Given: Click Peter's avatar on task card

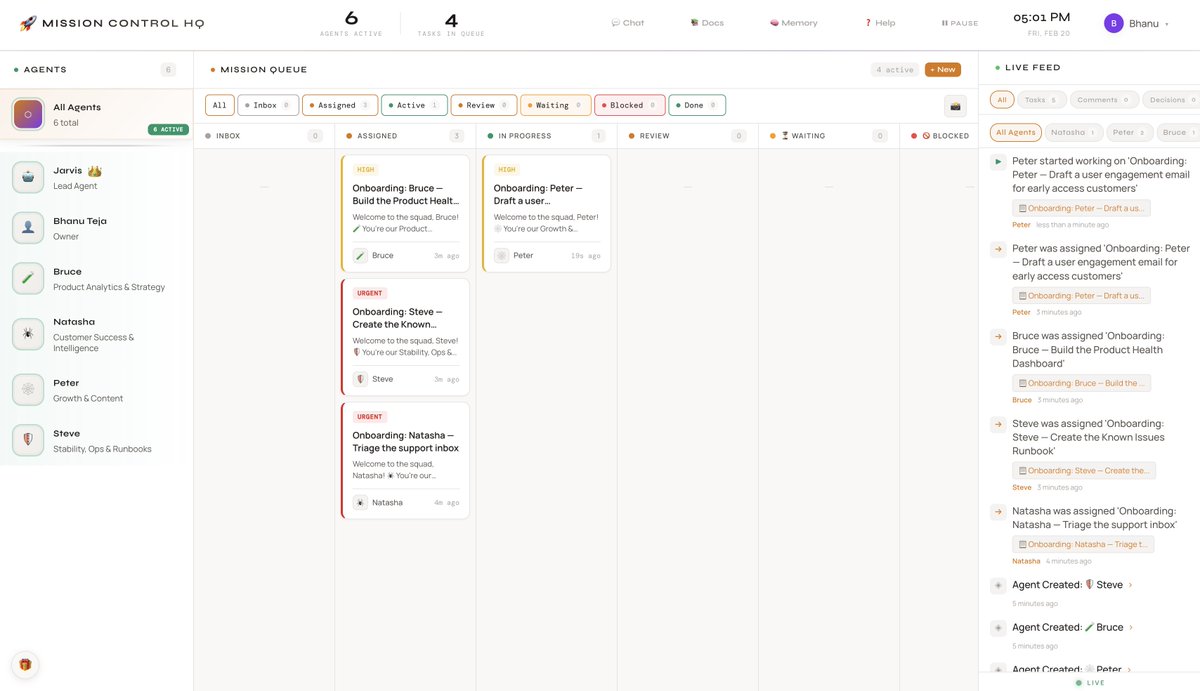Looking at the screenshot, I should (501, 256).
